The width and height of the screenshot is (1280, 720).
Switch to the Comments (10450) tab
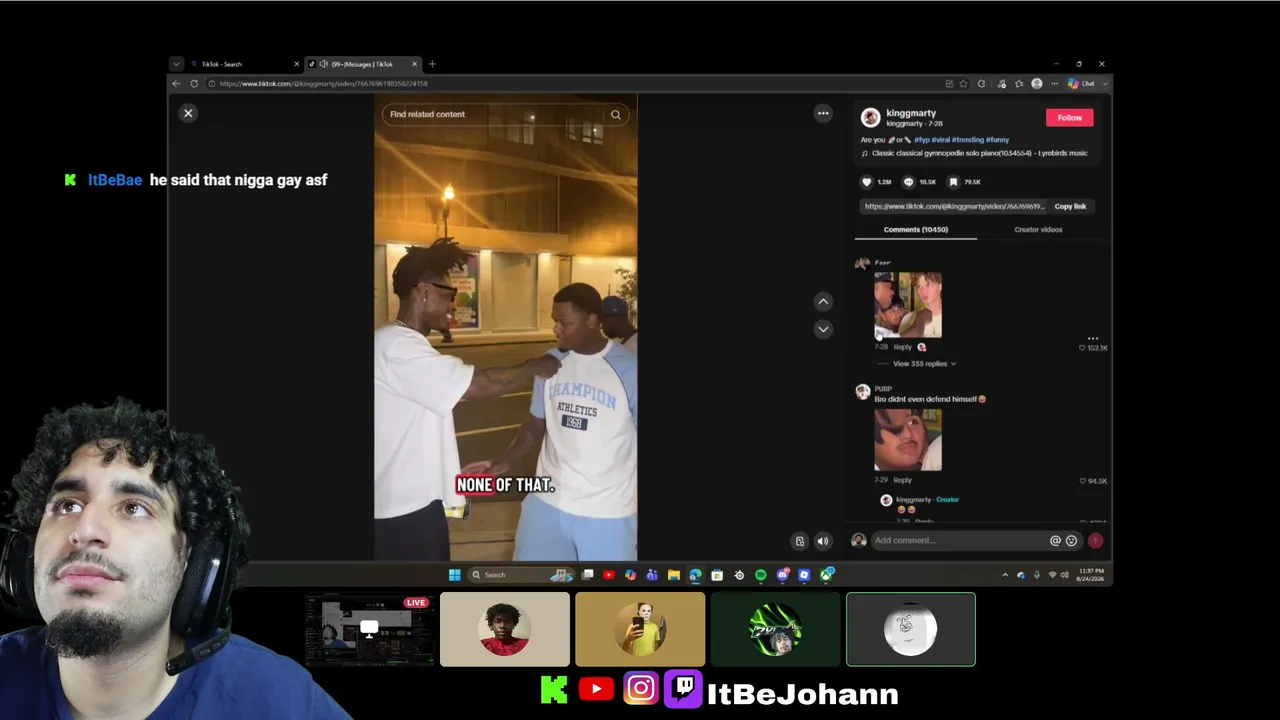click(916, 229)
